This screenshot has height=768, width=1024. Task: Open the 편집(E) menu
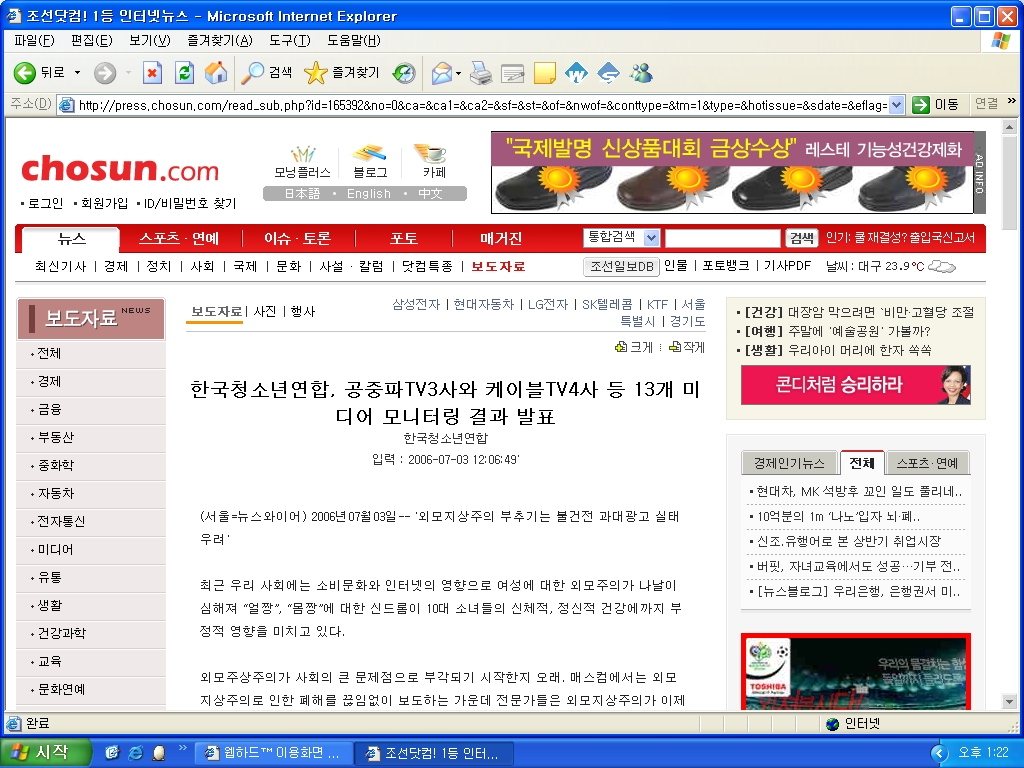point(91,40)
